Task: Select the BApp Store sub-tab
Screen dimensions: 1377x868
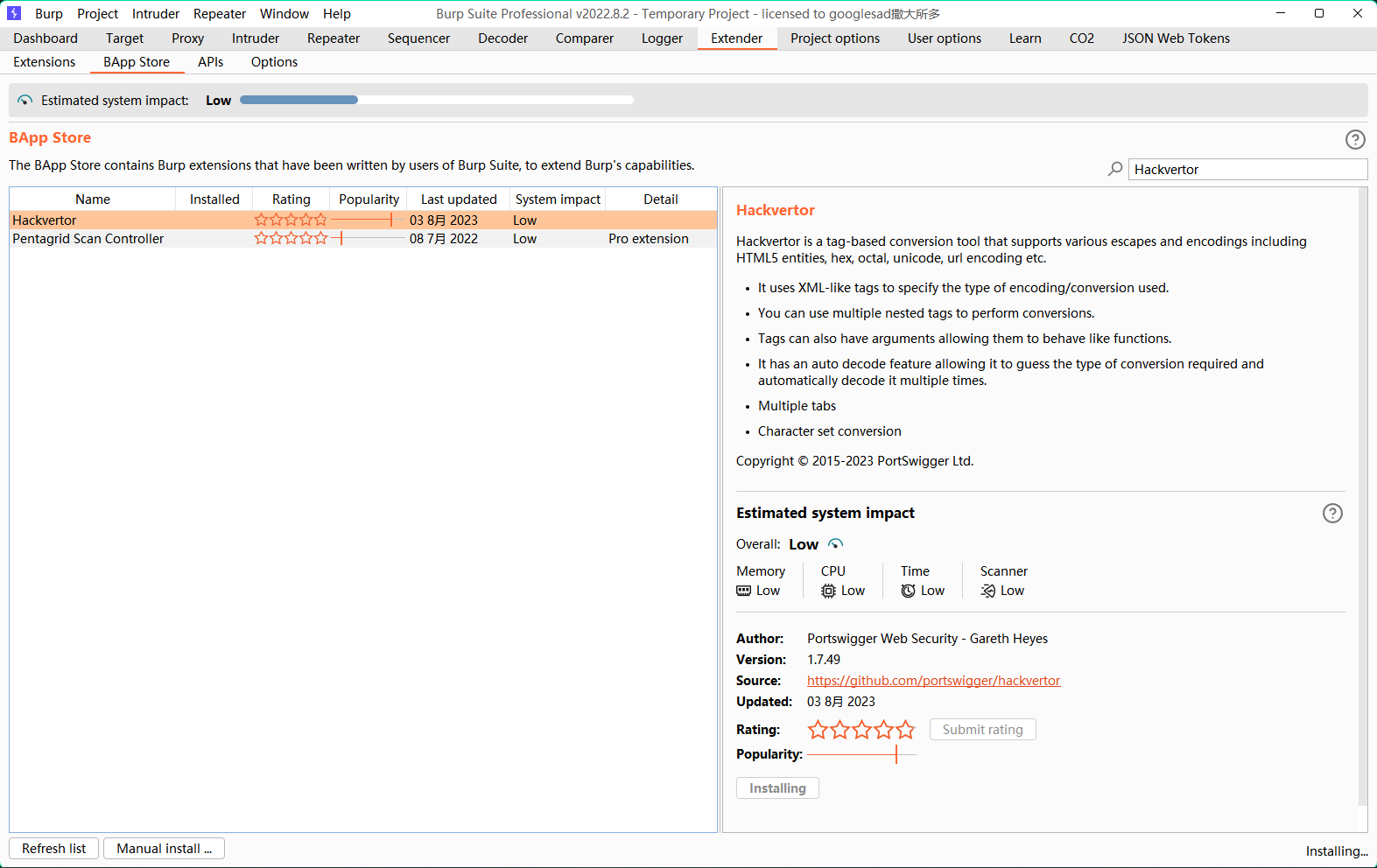Action: pyautogui.click(x=137, y=62)
